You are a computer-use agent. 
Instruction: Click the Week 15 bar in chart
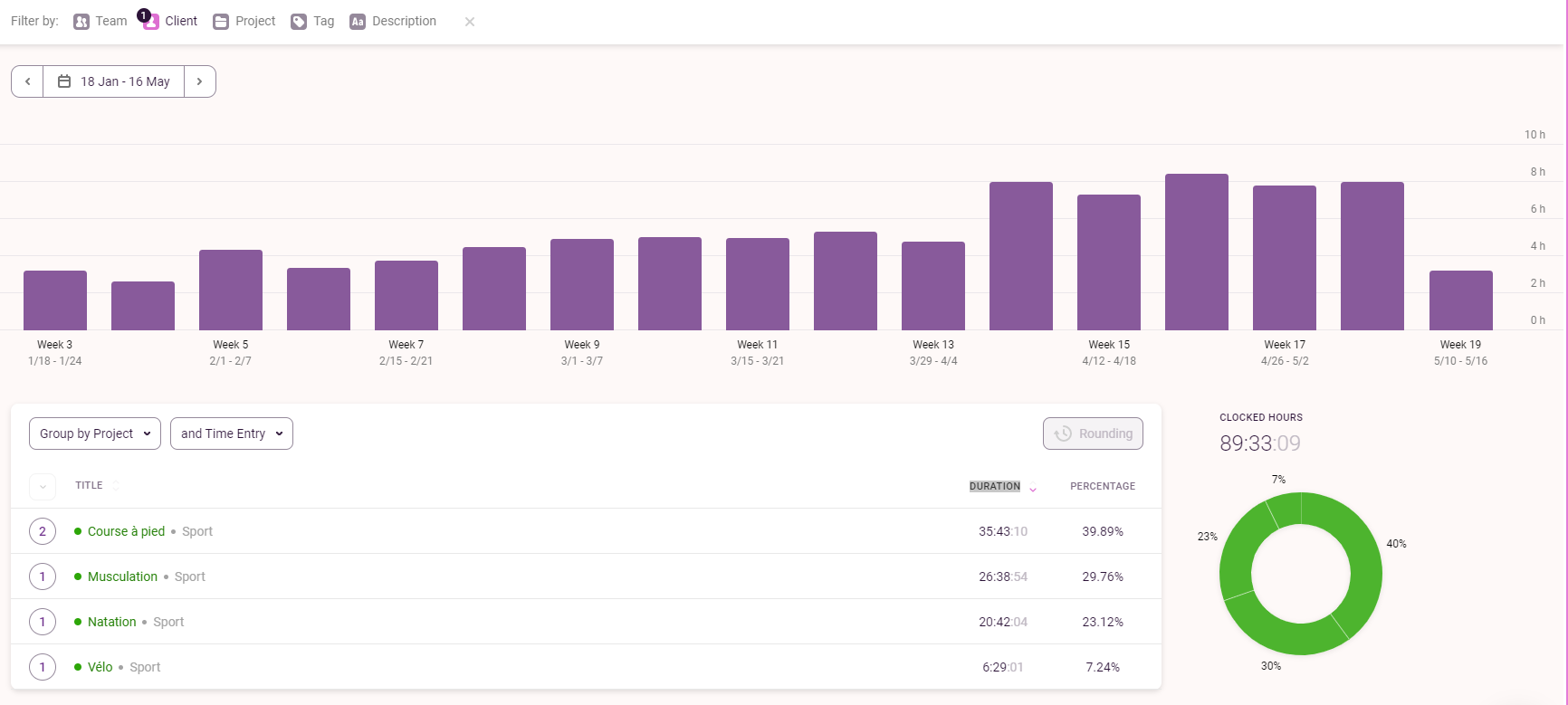coord(1109,262)
